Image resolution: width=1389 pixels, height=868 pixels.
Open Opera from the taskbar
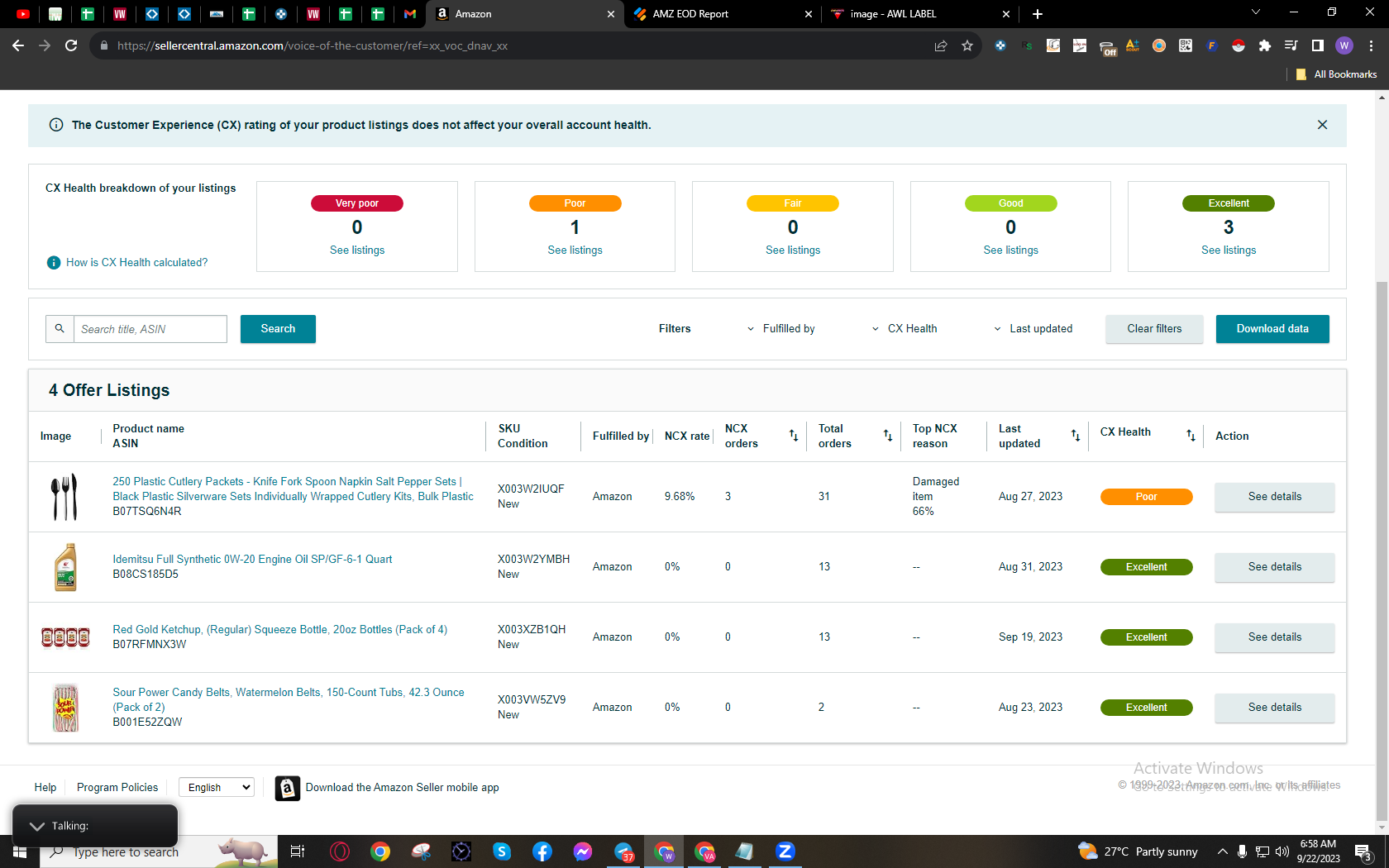(x=340, y=851)
